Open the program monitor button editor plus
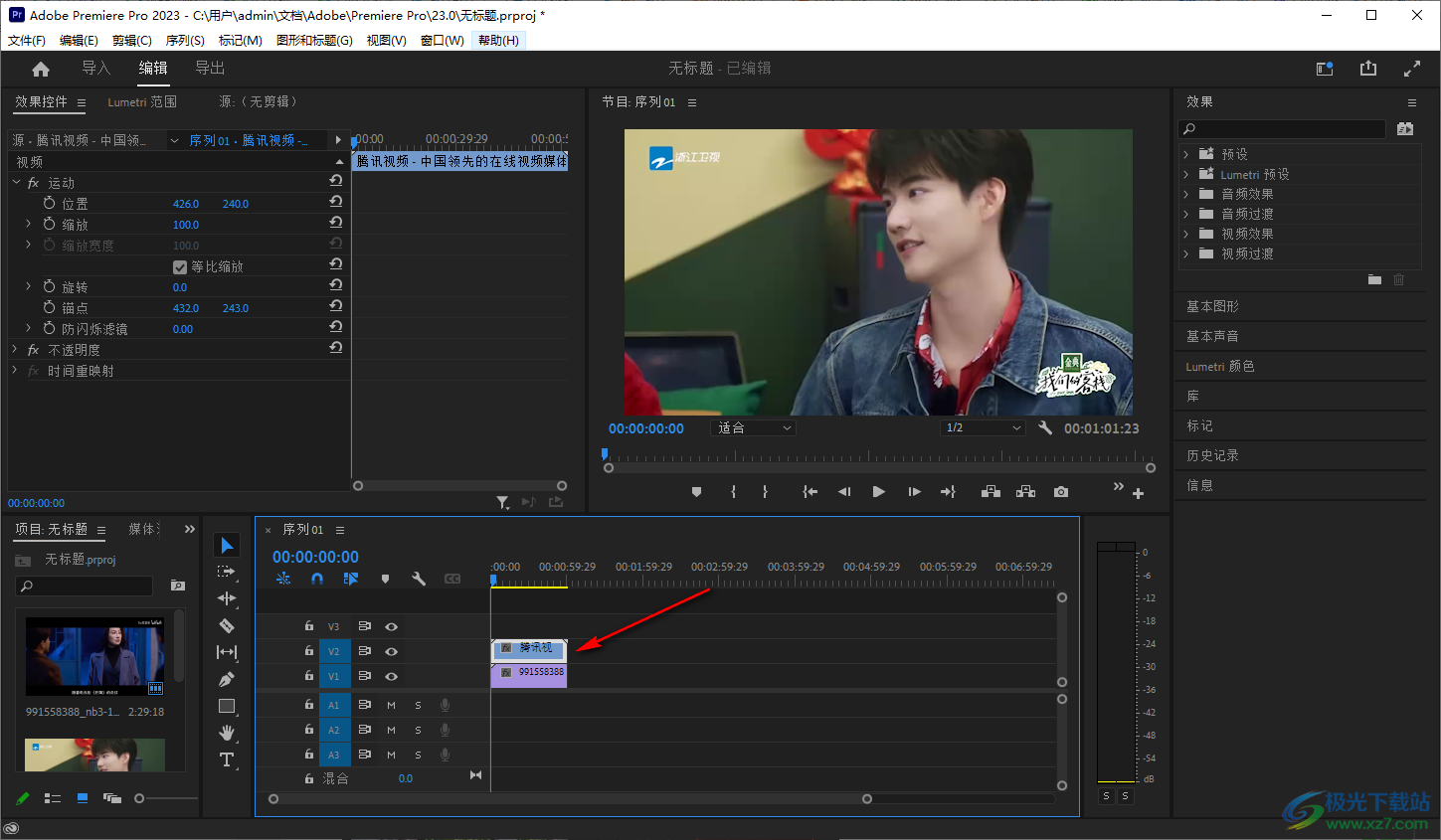The width and height of the screenshot is (1441, 840). (x=1139, y=493)
